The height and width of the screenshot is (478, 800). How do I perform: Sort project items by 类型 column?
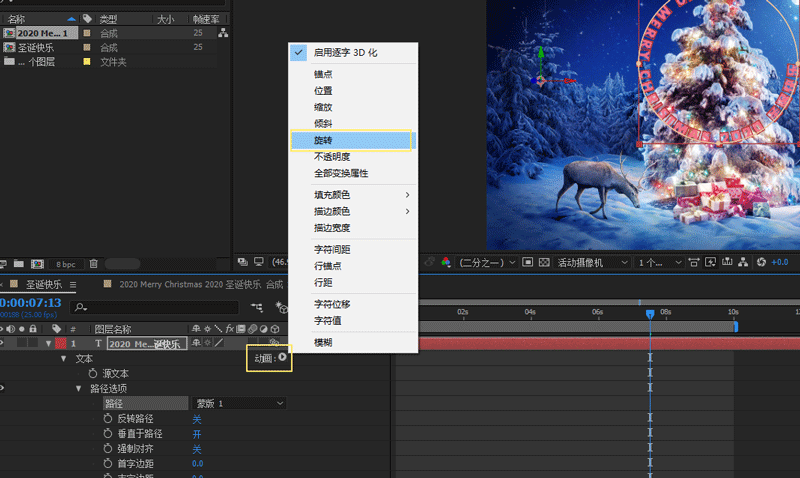108,19
